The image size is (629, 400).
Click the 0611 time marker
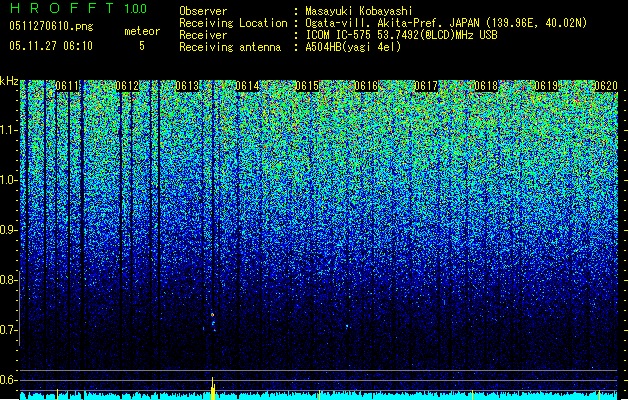pos(67,86)
